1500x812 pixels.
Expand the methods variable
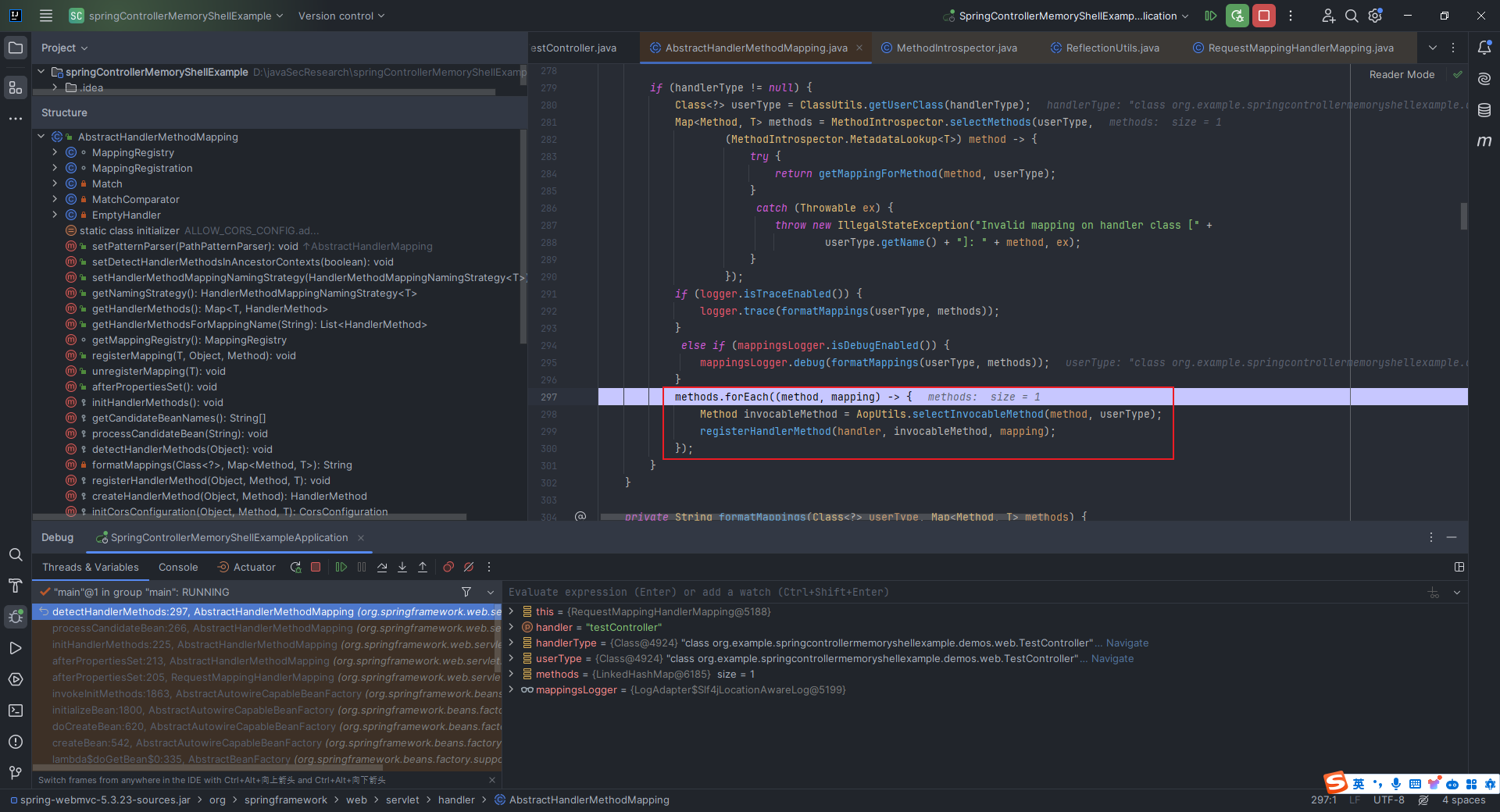(x=512, y=675)
